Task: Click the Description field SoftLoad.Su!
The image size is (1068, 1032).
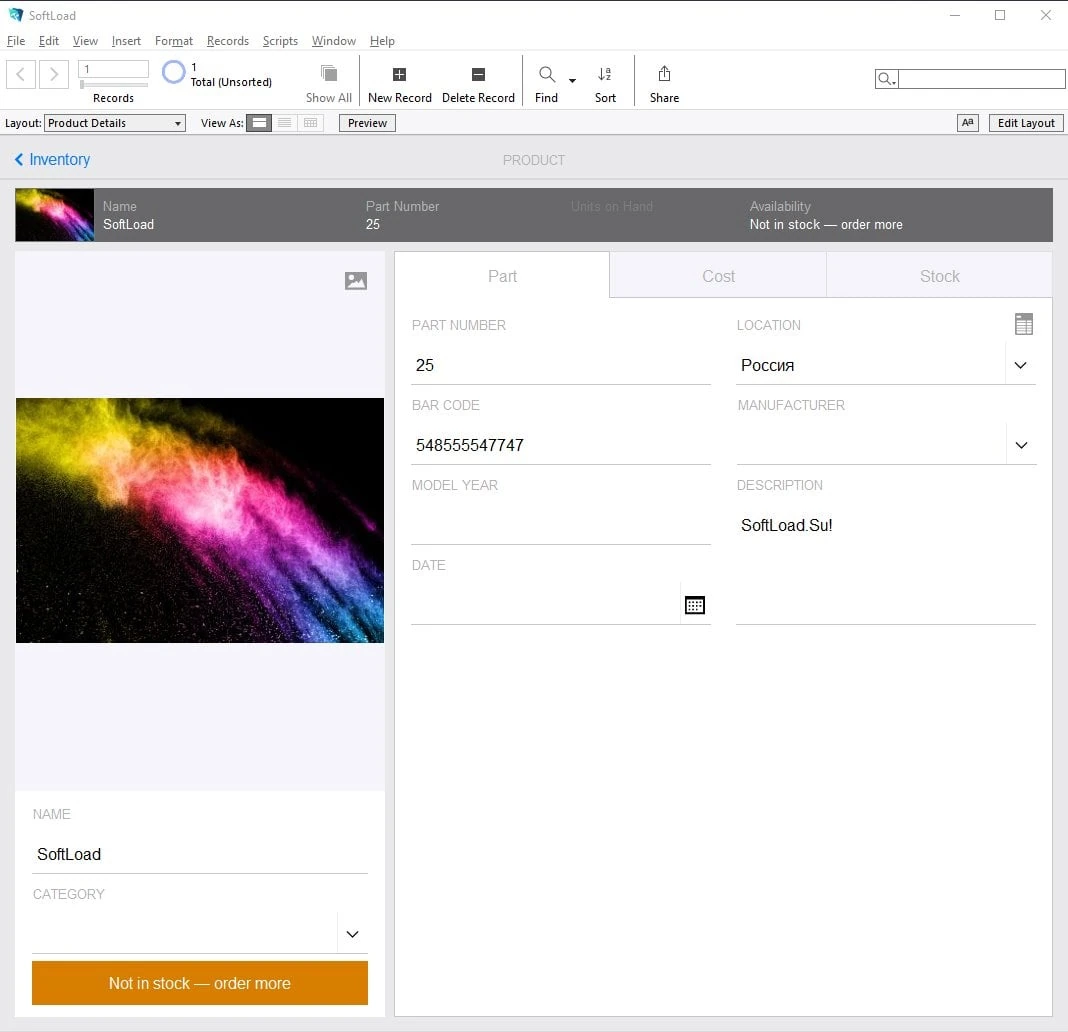Action: click(885, 565)
